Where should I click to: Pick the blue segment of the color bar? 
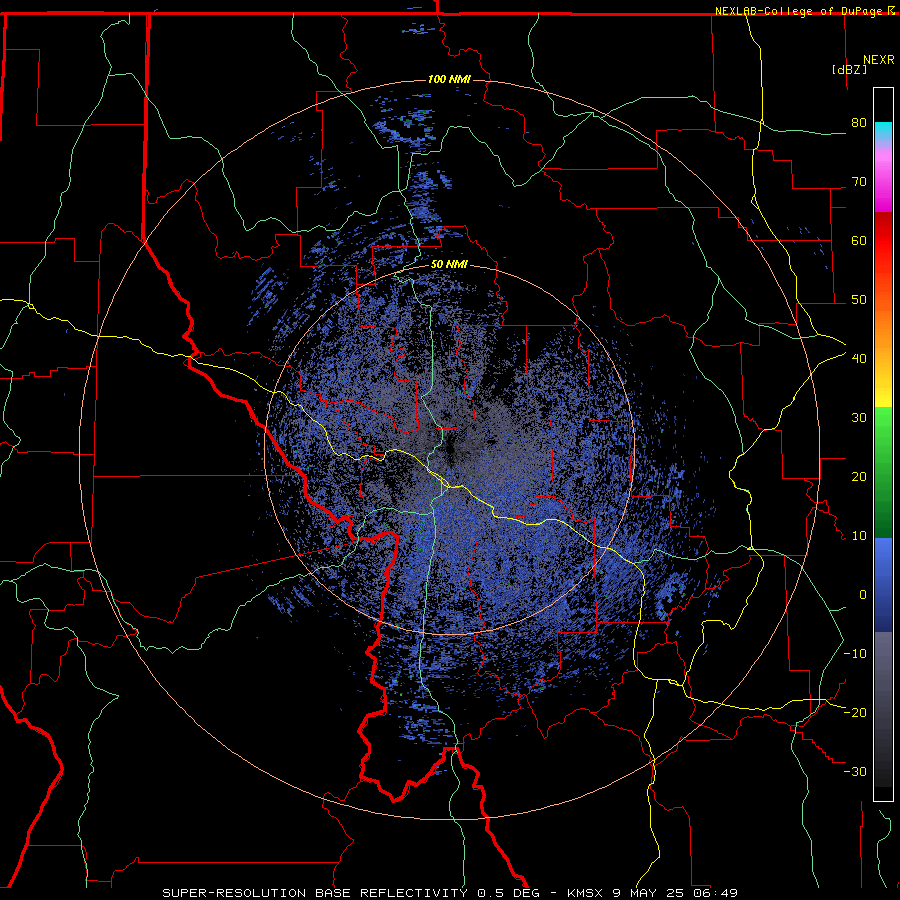[x=883, y=584]
